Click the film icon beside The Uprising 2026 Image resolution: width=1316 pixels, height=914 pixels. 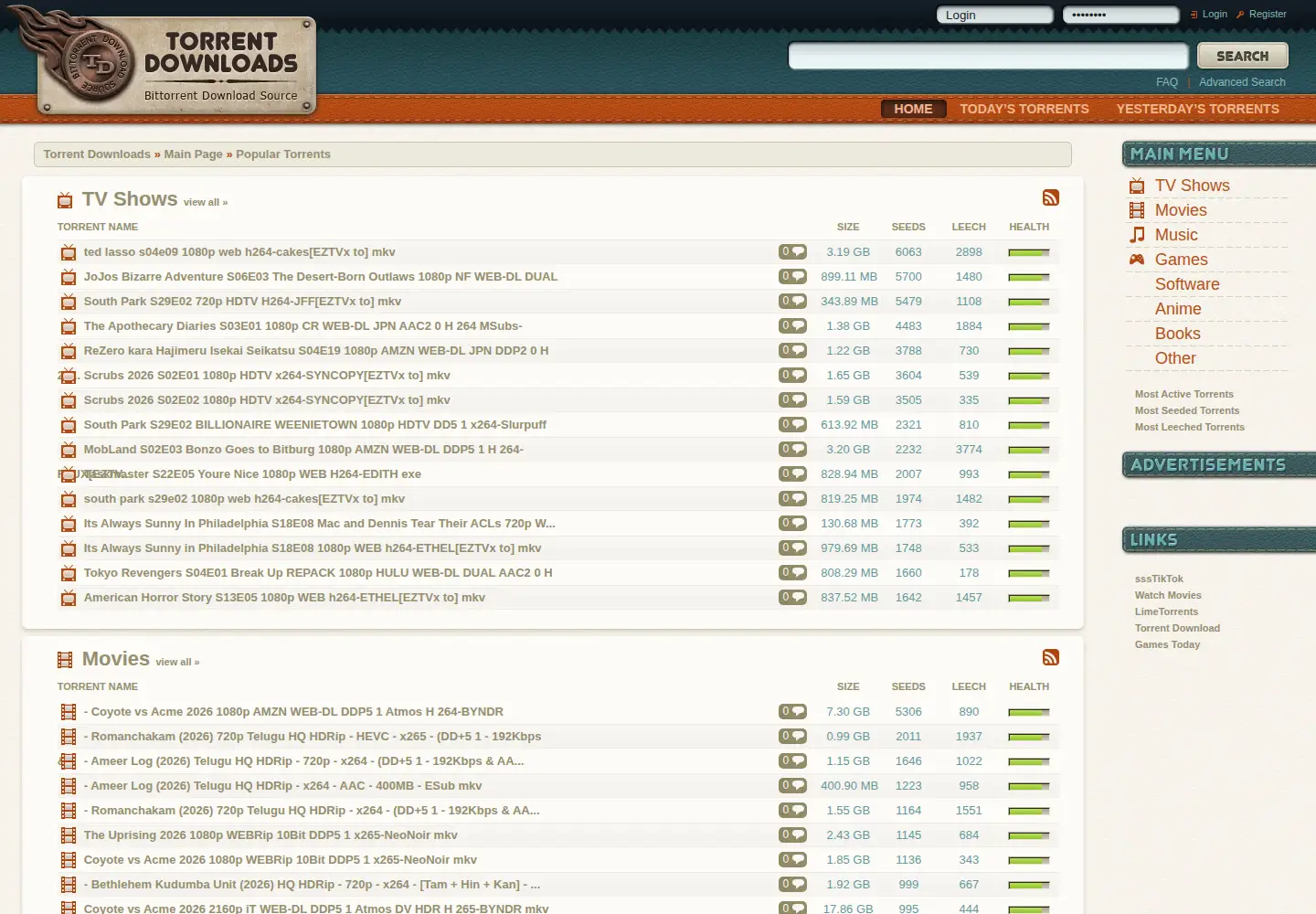(69, 835)
